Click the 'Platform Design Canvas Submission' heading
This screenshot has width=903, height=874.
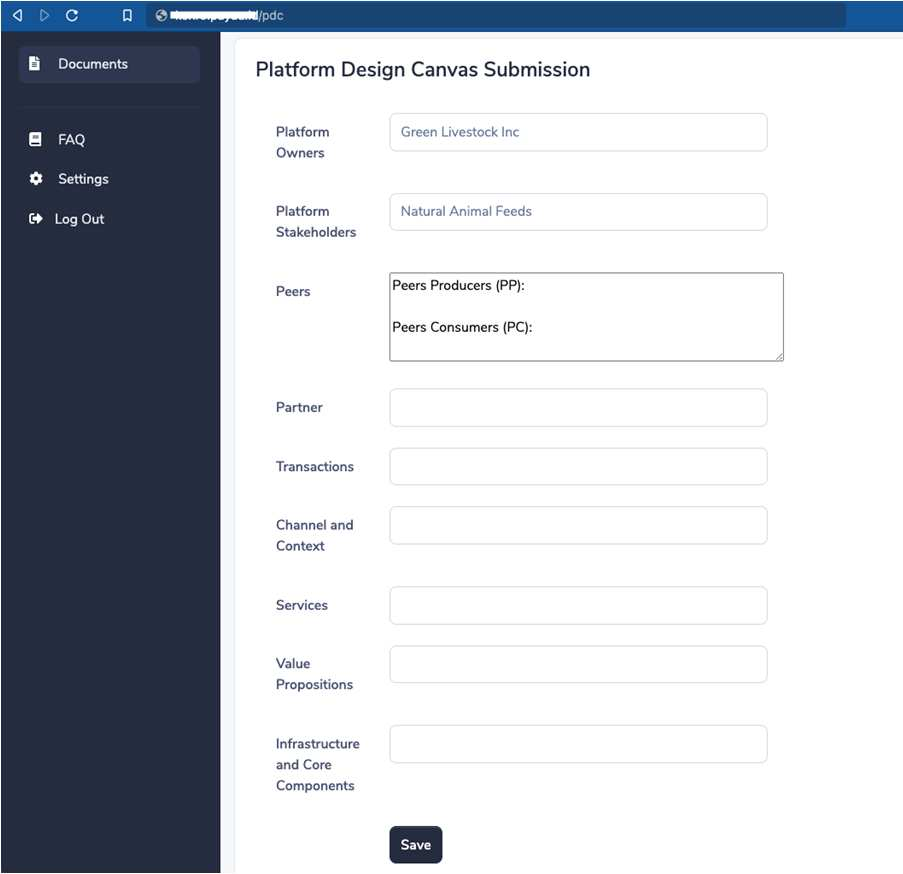(x=423, y=70)
